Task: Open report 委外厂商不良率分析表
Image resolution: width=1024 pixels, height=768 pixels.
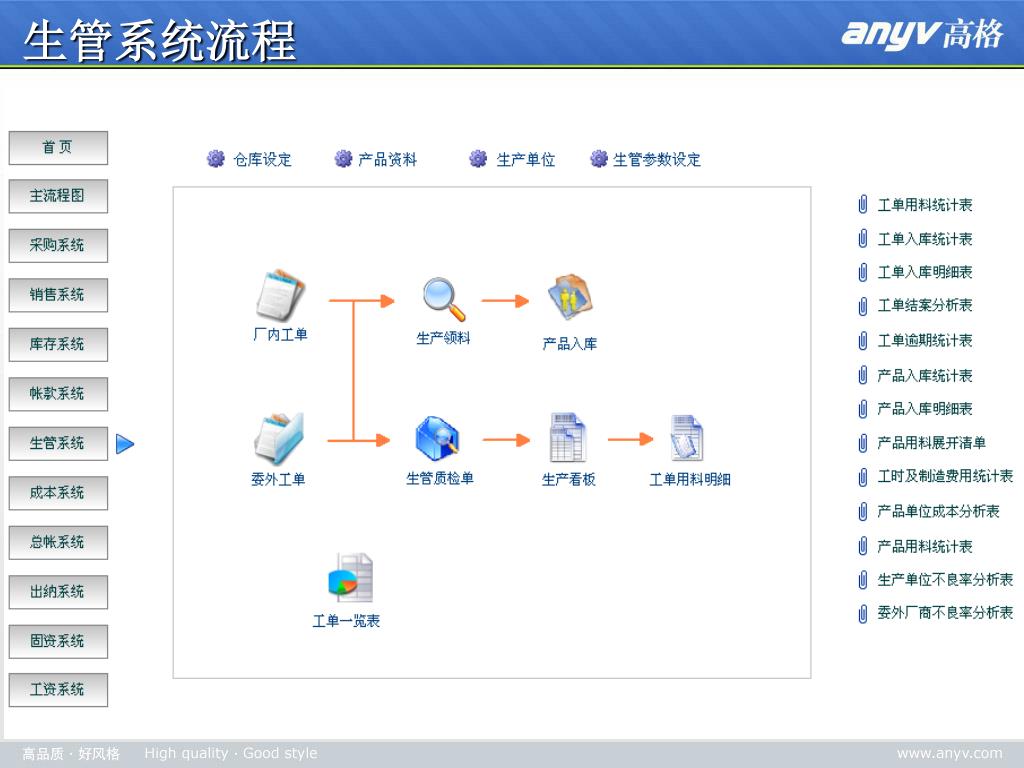Action: 946,613
